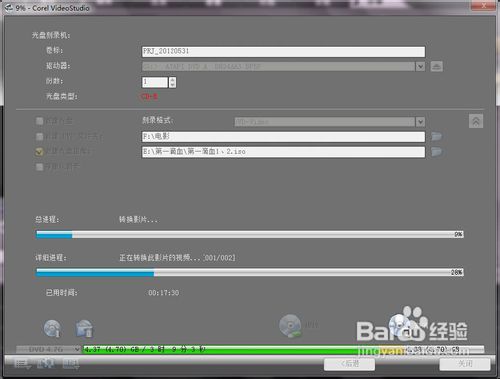Close the Corel VideoStudio window
Screen dimensions: 500x379
[484, 6]
